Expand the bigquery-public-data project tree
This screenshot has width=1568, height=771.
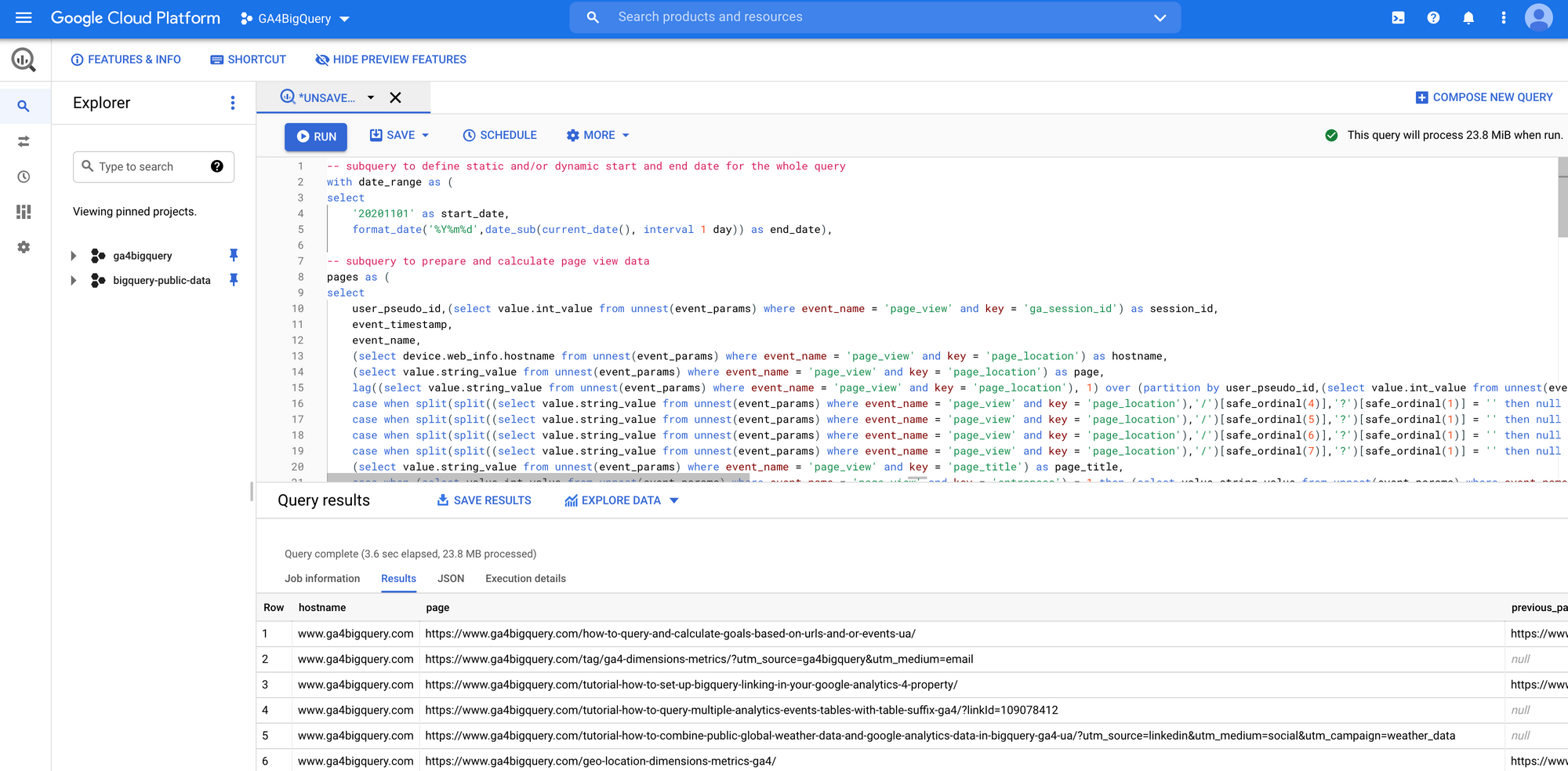tap(74, 280)
